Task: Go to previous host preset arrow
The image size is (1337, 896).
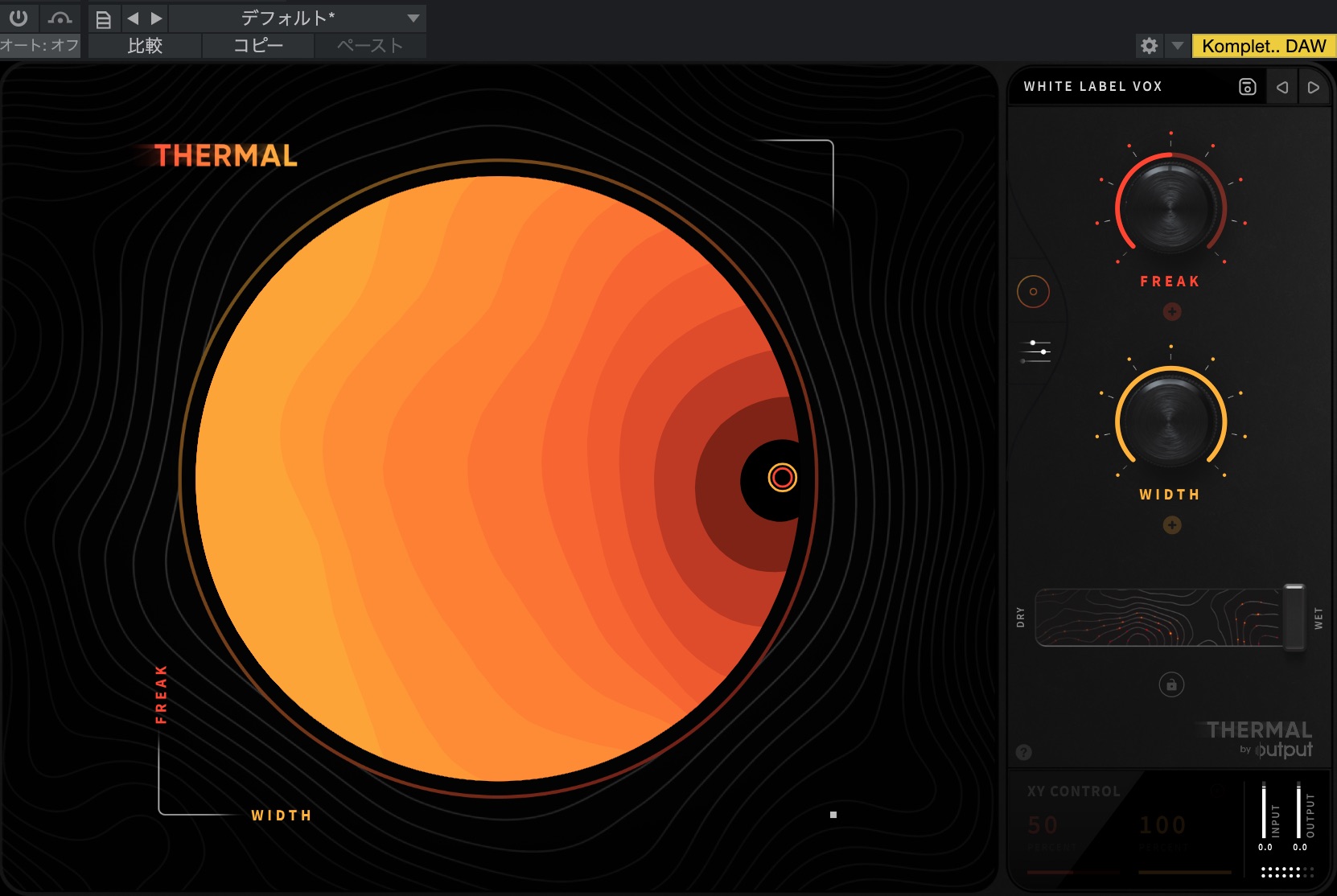Action: pyautogui.click(x=133, y=18)
